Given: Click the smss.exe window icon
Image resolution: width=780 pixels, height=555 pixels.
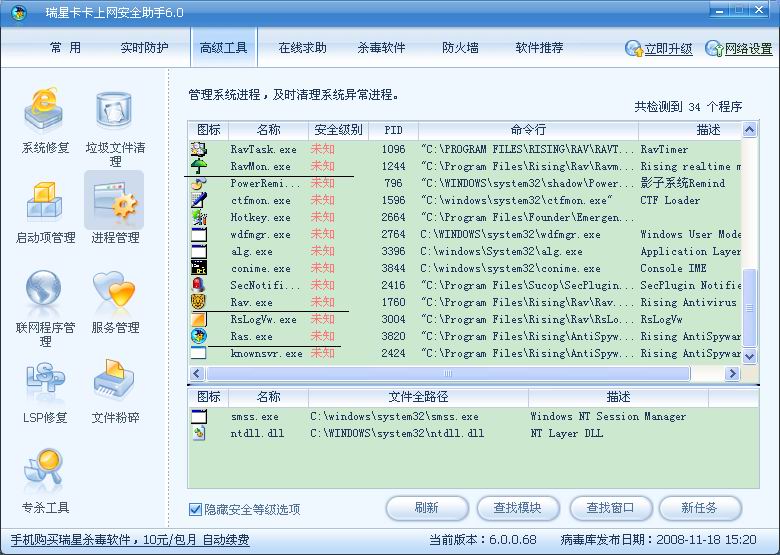Looking at the screenshot, I should 199,416.
